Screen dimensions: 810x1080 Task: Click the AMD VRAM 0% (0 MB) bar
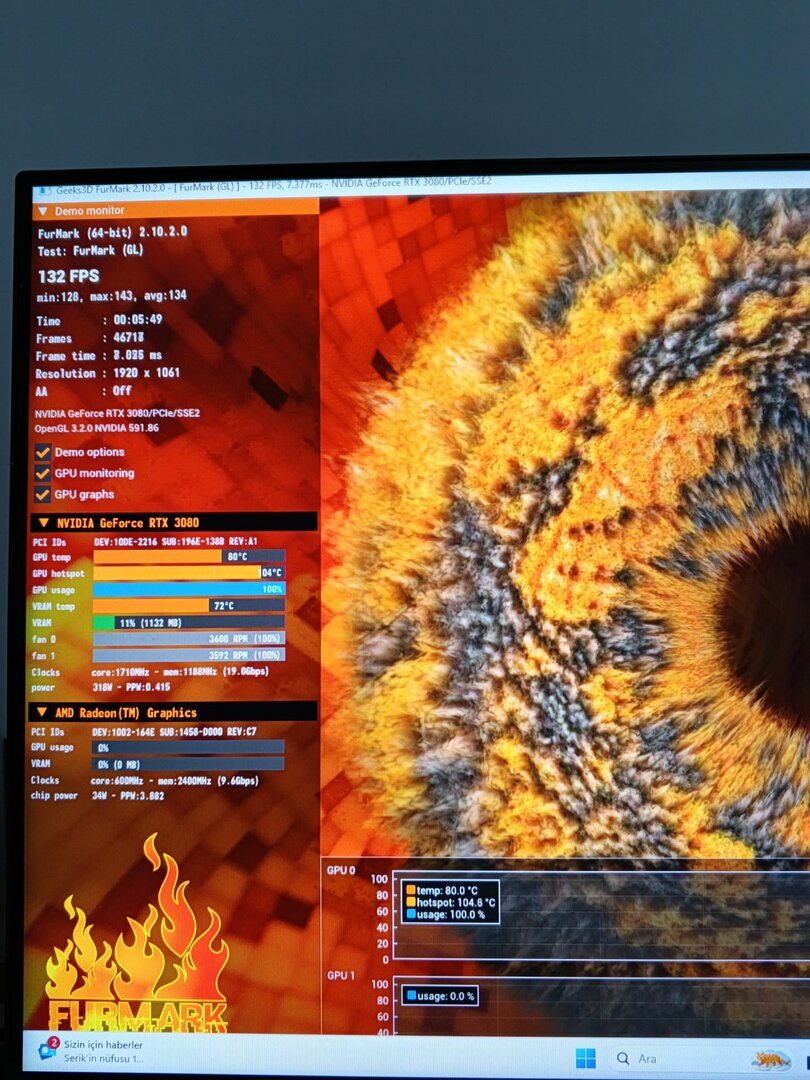(x=187, y=764)
